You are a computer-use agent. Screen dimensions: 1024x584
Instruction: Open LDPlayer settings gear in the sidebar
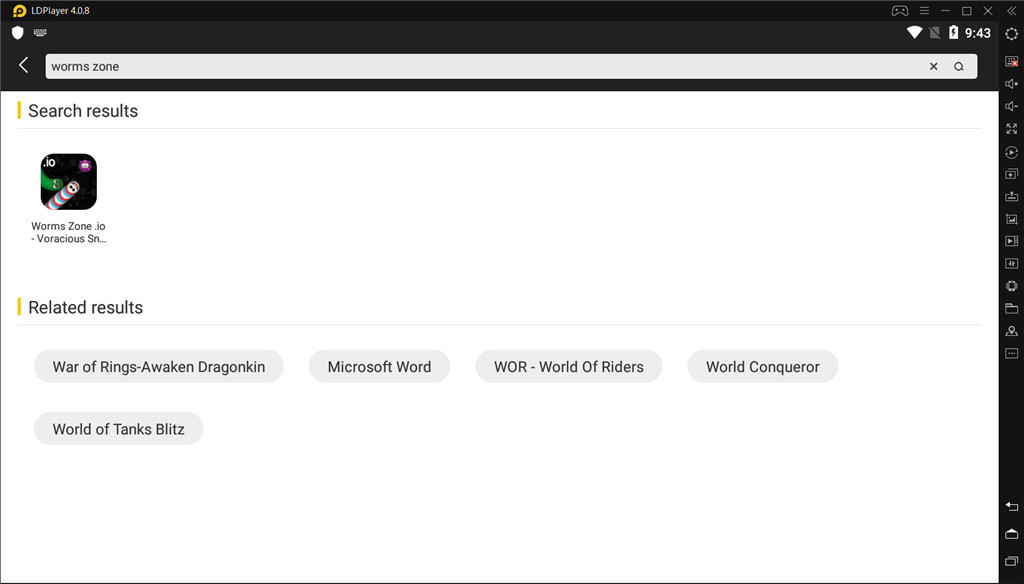point(1011,34)
